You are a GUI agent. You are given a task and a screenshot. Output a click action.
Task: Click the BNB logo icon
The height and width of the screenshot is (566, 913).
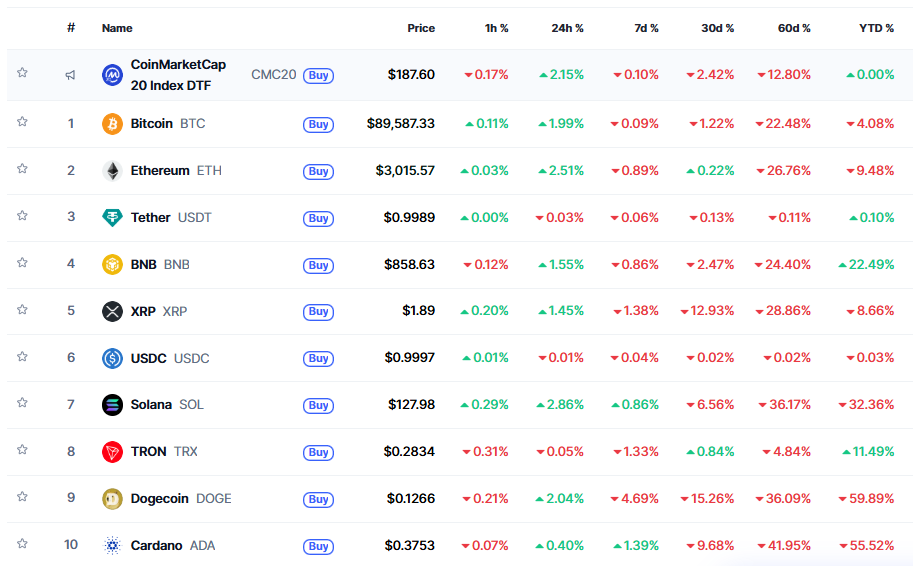tap(113, 265)
